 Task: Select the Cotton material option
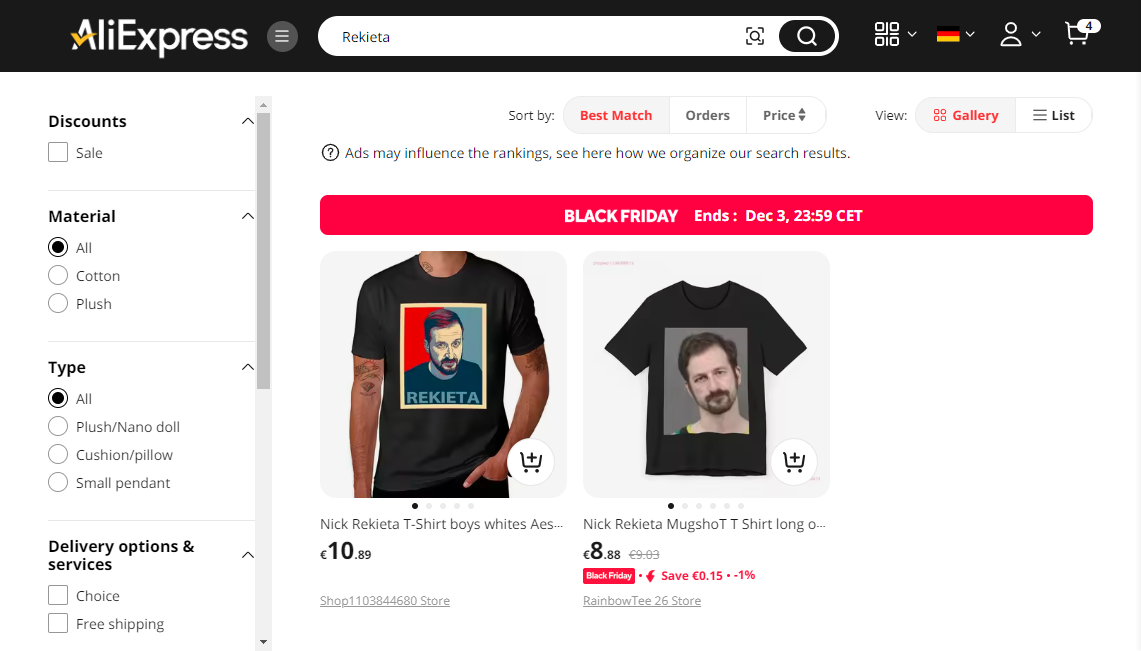click(x=58, y=276)
